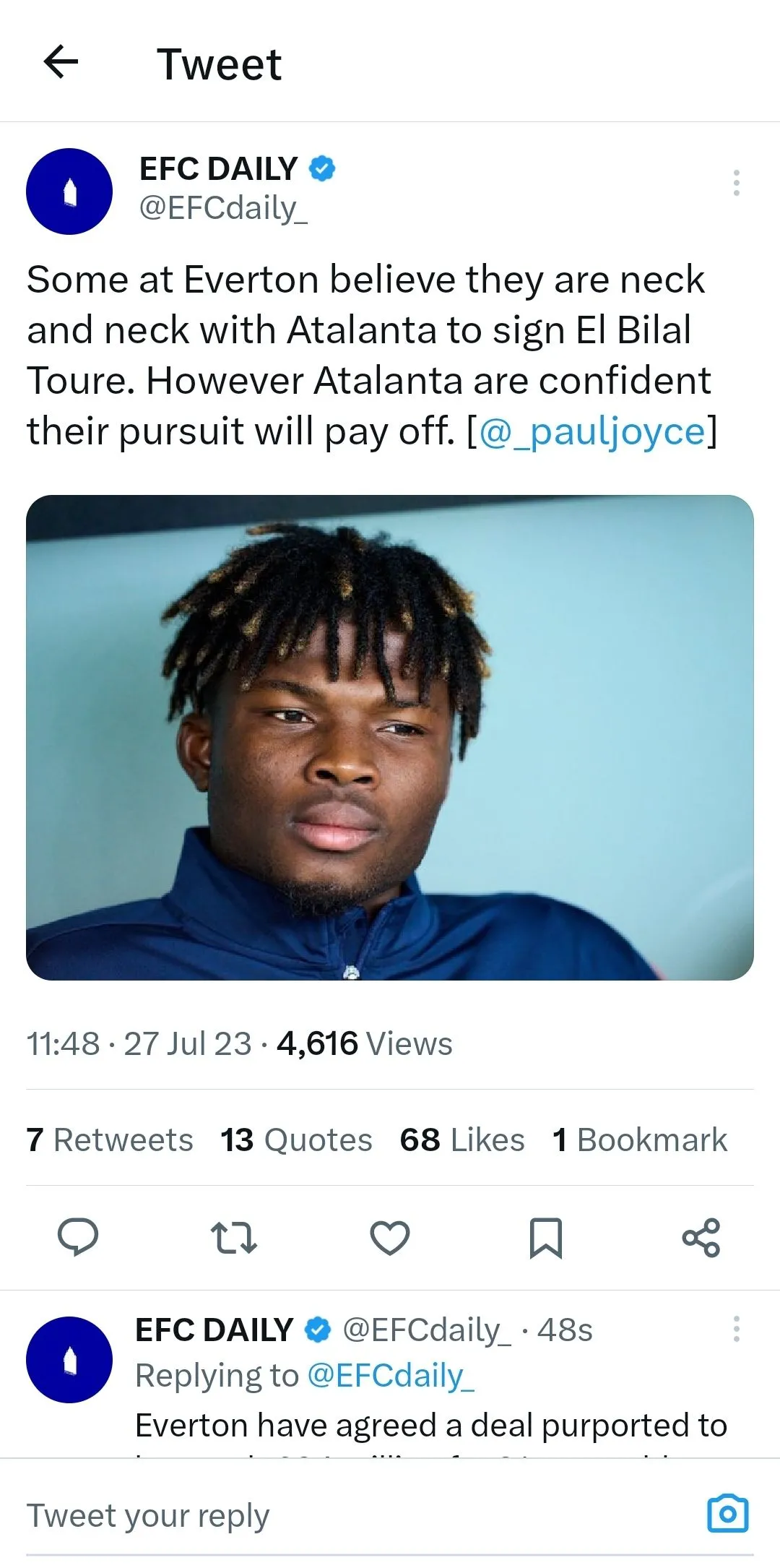
Task: Tap the share icon
Action: pos(701,1237)
